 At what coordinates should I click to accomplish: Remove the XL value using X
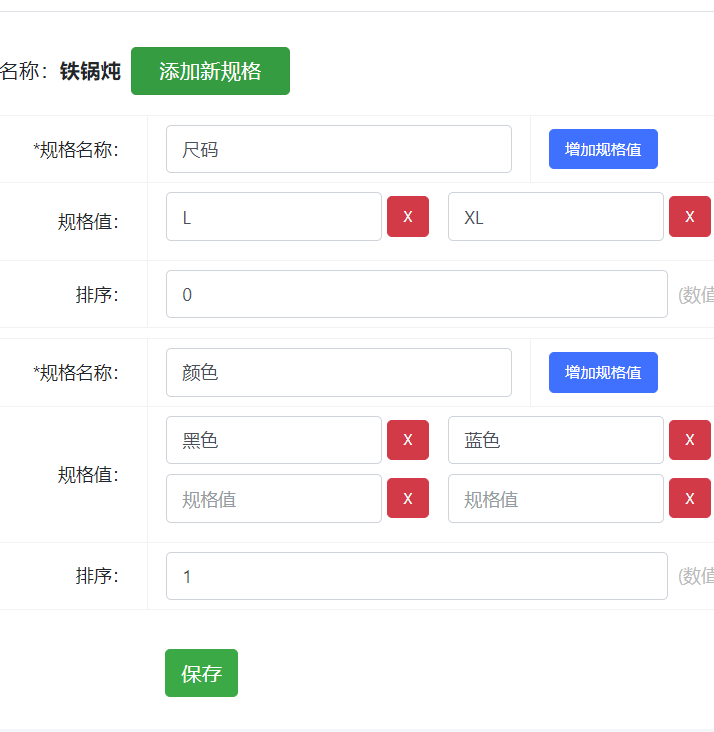(689, 217)
